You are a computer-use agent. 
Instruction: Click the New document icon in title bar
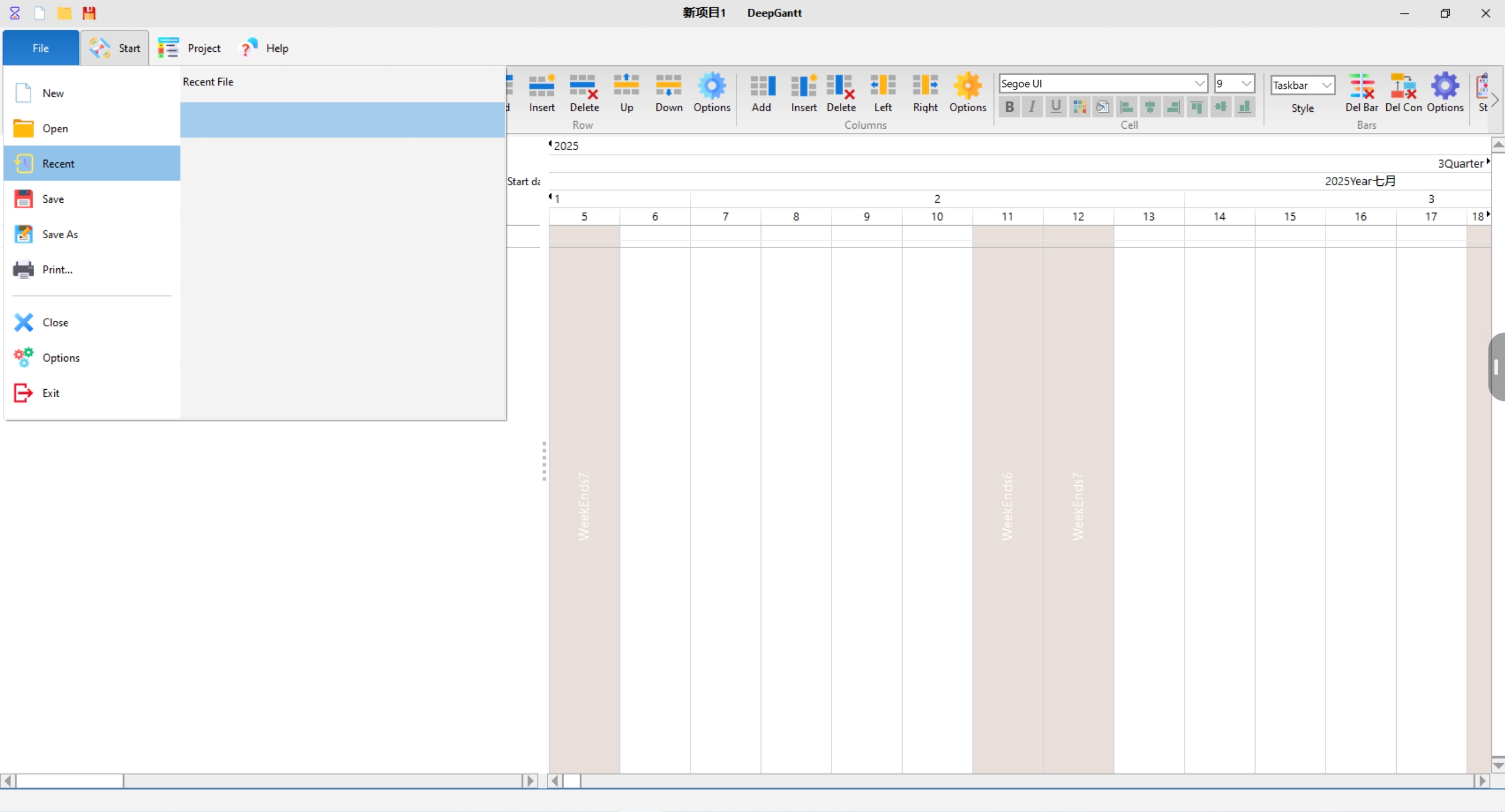click(x=39, y=13)
